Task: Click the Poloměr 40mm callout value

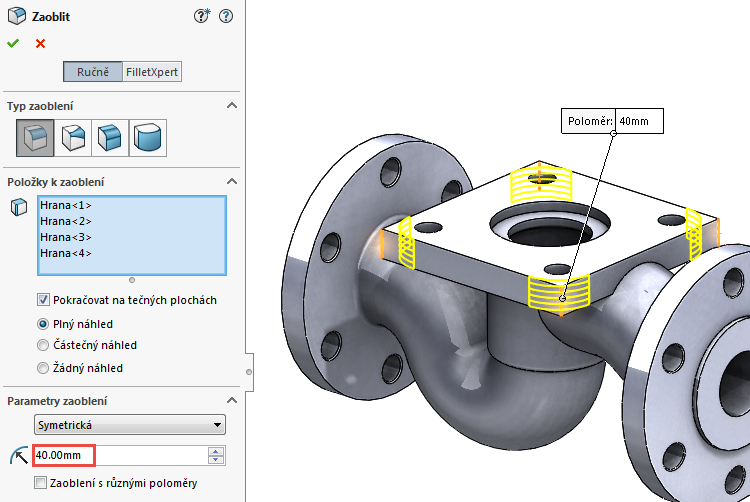Action: (x=639, y=121)
